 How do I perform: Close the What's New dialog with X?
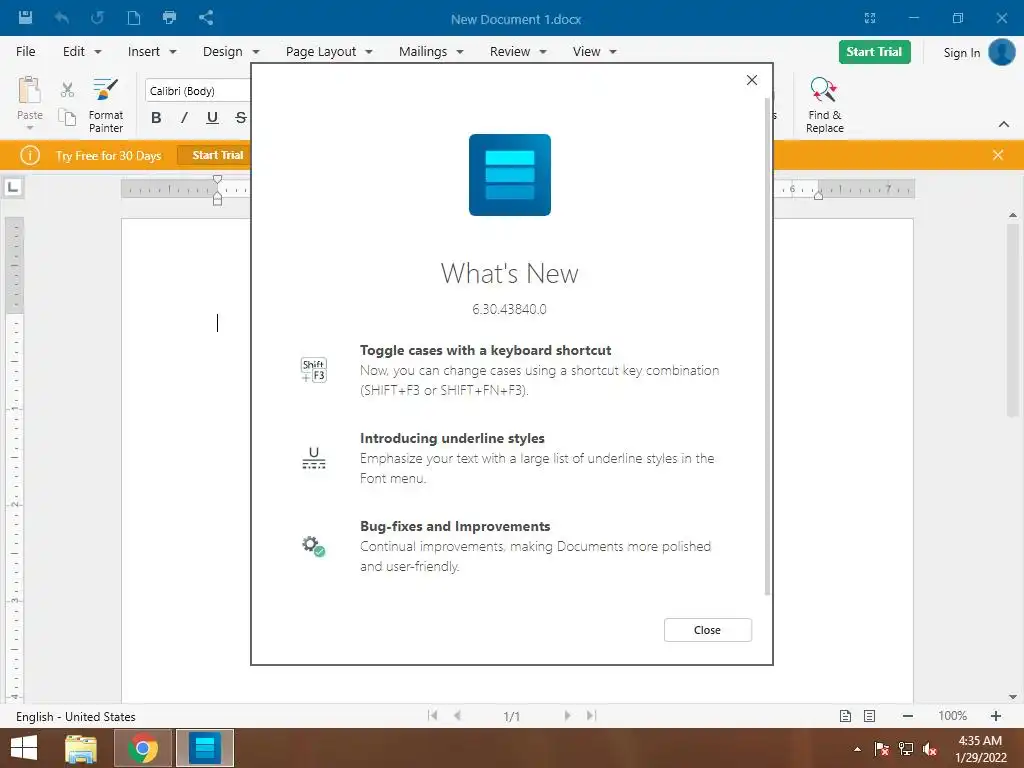tap(752, 80)
